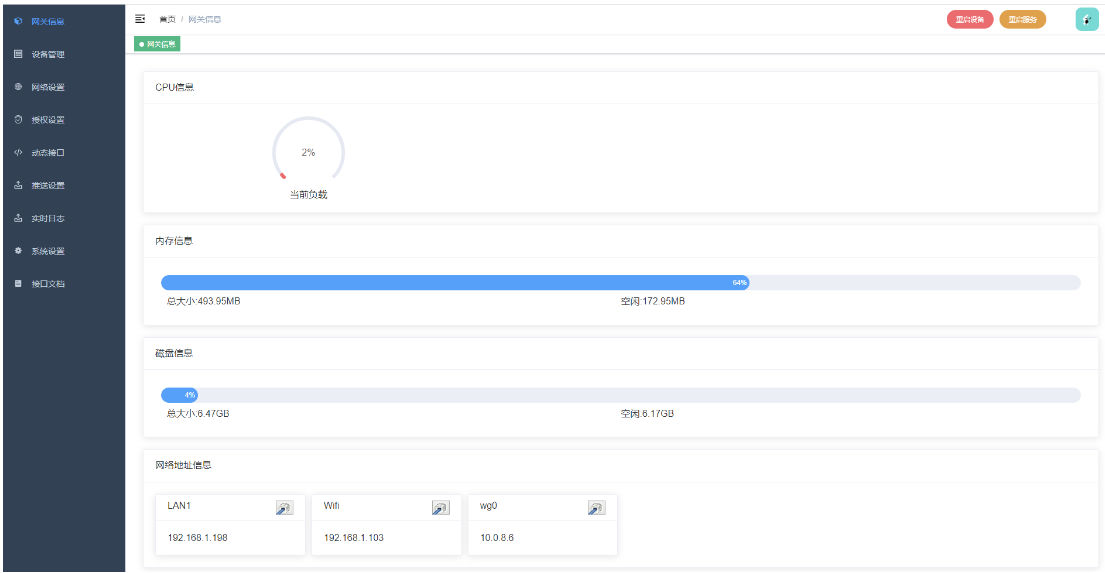Image resolution: width=1105 pixels, height=573 pixels.
Task: Click the red 重启设备 button
Action: (969, 19)
